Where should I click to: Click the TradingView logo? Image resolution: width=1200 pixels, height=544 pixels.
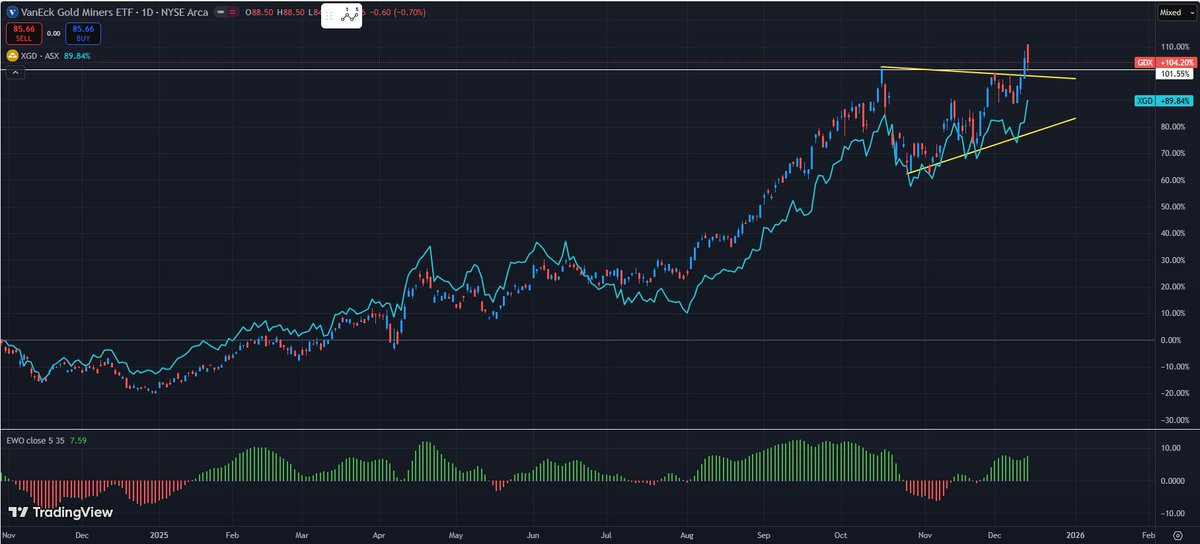click(61, 512)
